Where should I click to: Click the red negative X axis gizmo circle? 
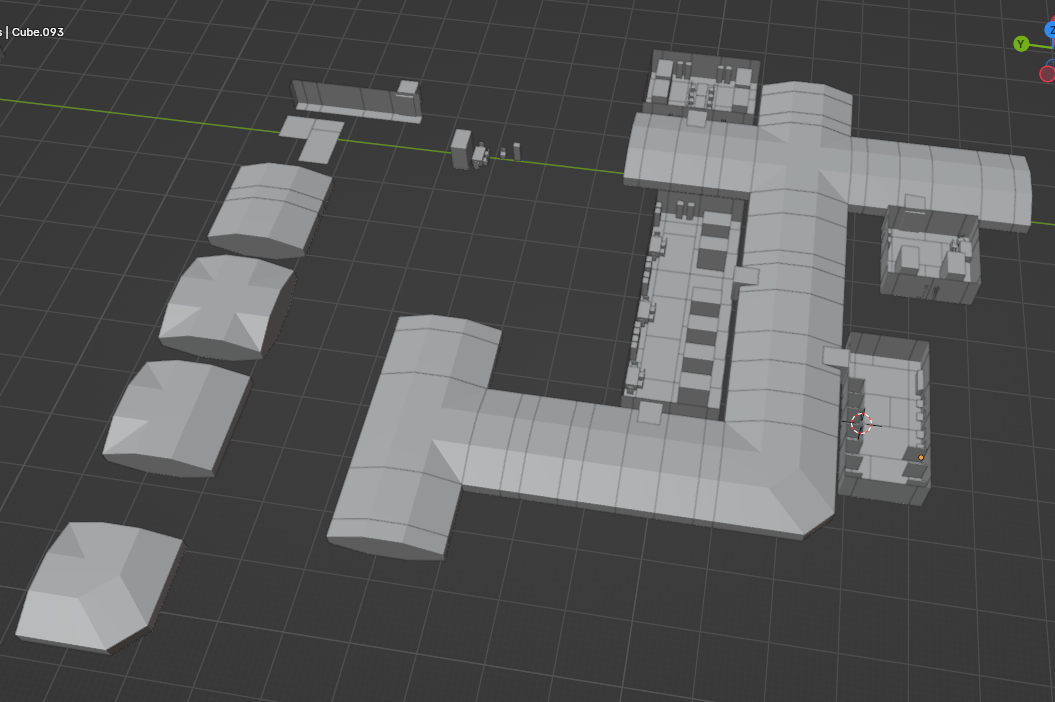point(1048,73)
